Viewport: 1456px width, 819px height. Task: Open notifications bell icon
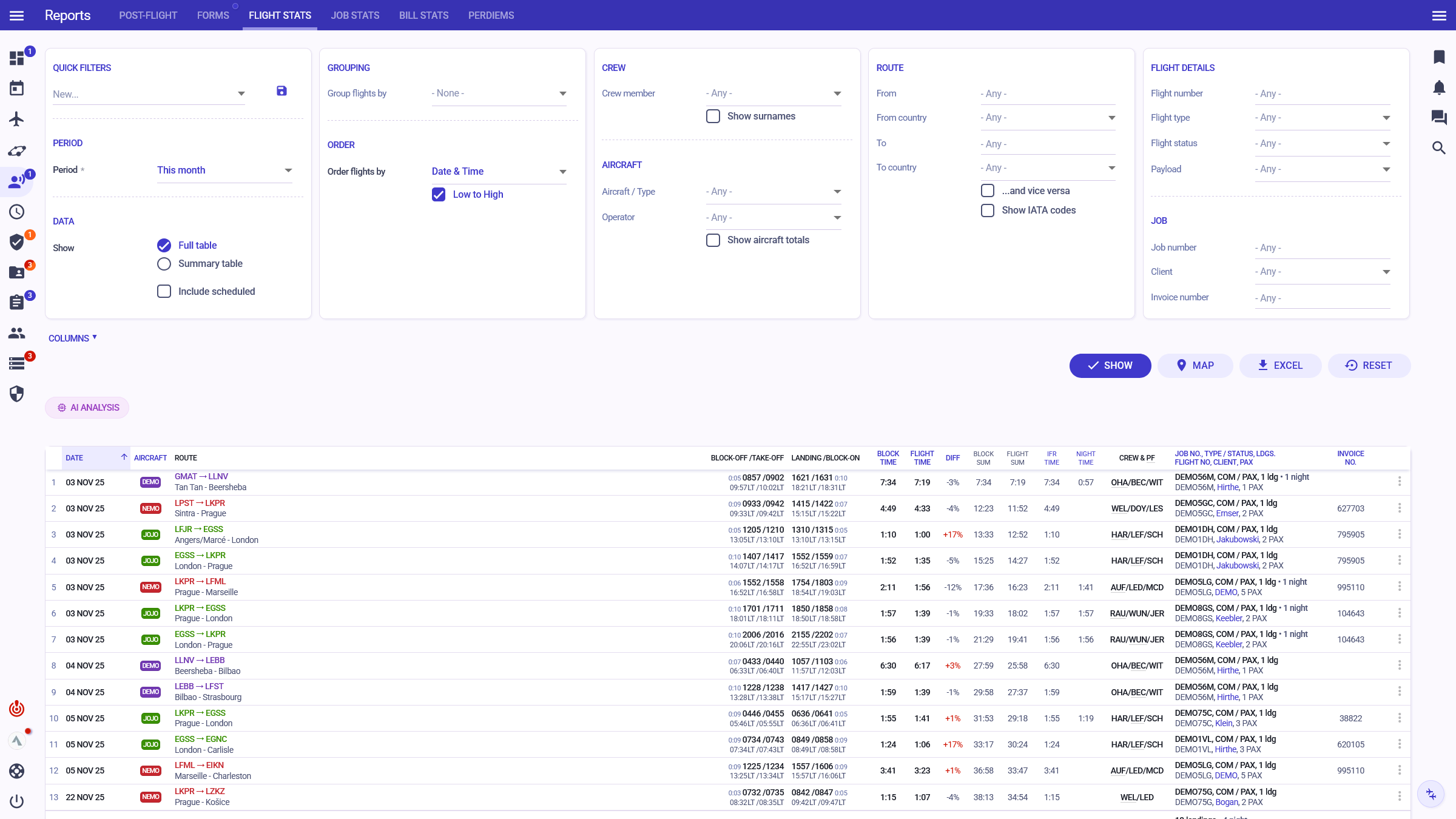pyautogui.click(x=1439, y=87)
